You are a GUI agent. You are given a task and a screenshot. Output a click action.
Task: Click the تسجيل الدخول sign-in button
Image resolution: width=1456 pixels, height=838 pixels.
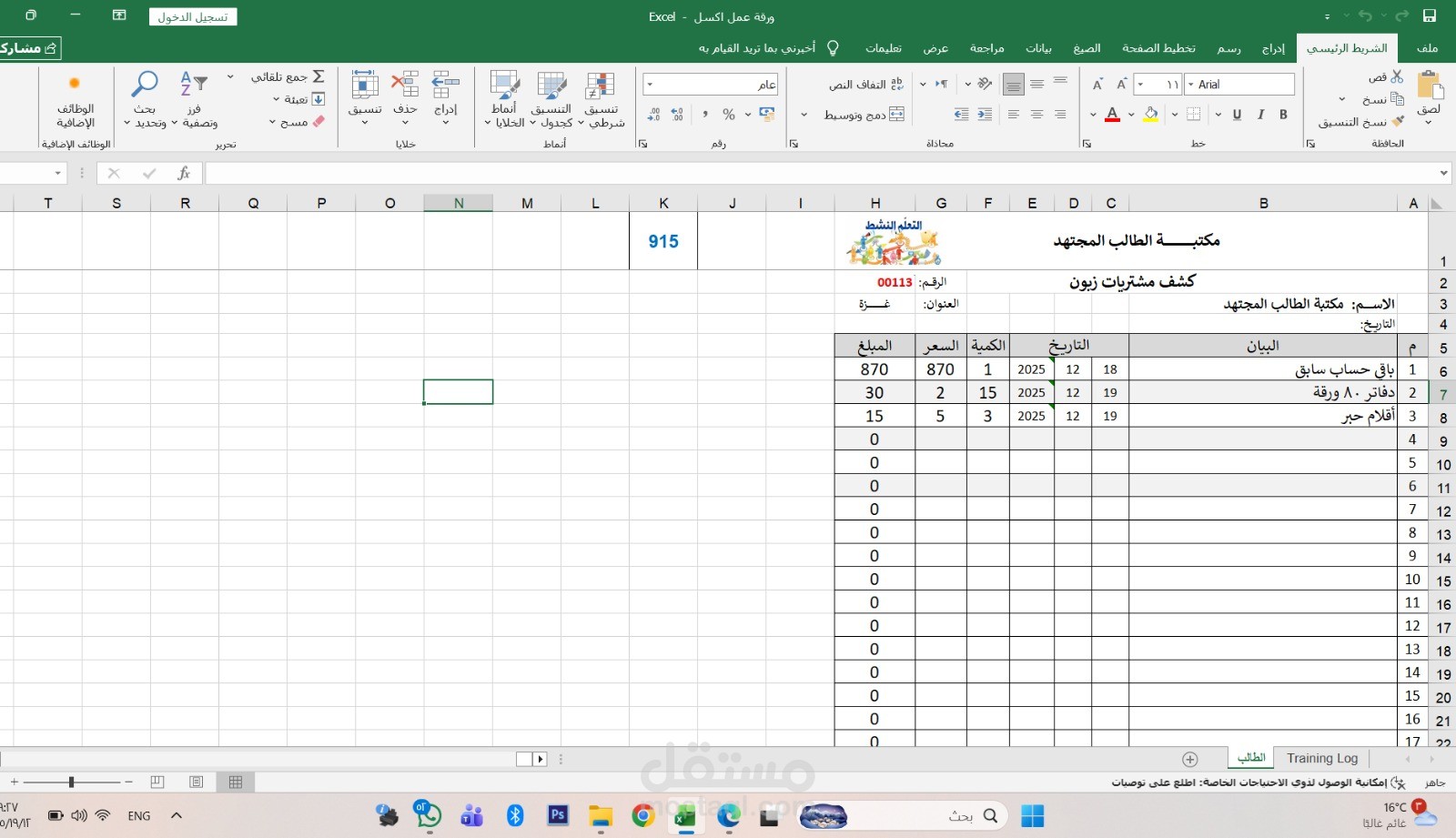click(x=193, y=15)
